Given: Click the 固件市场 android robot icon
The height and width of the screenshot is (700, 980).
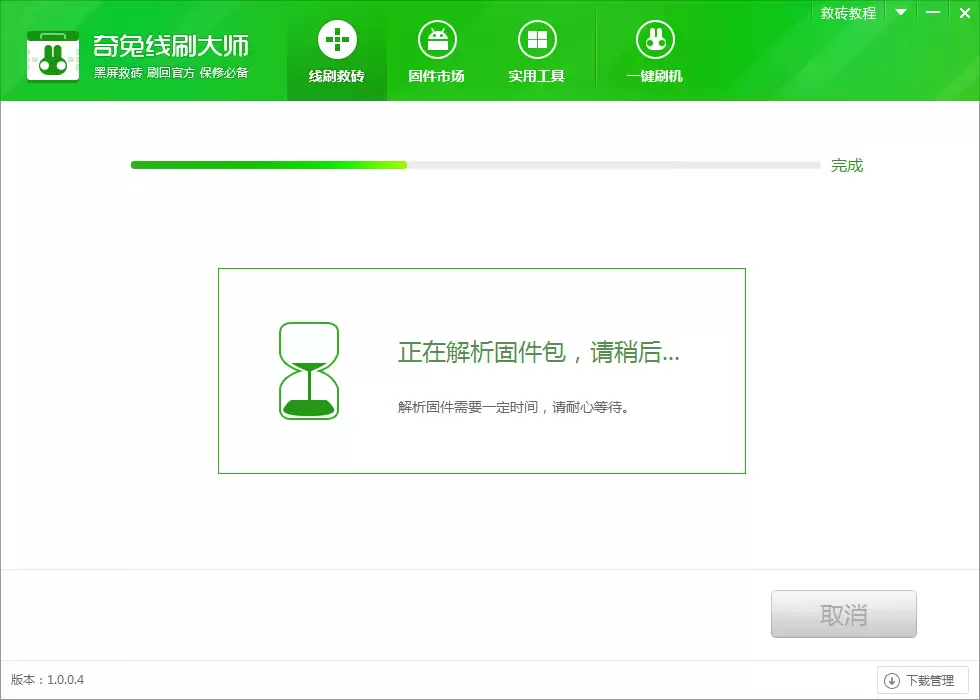Looking at the screenshot, I should [437, 38].
